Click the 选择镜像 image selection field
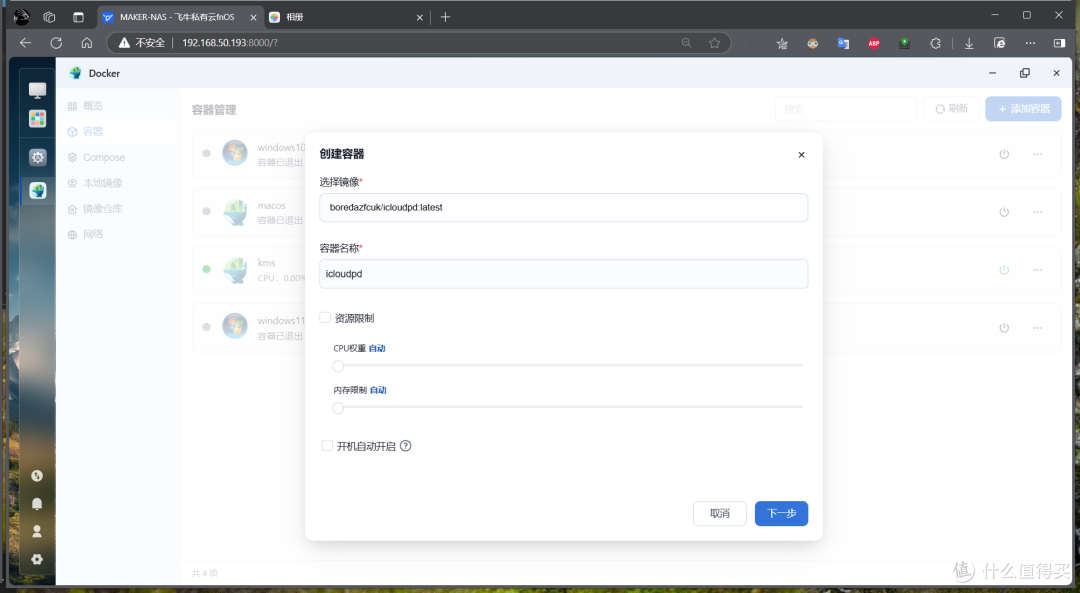Screen dimensions: 1080x593 [x=563, y=207]
